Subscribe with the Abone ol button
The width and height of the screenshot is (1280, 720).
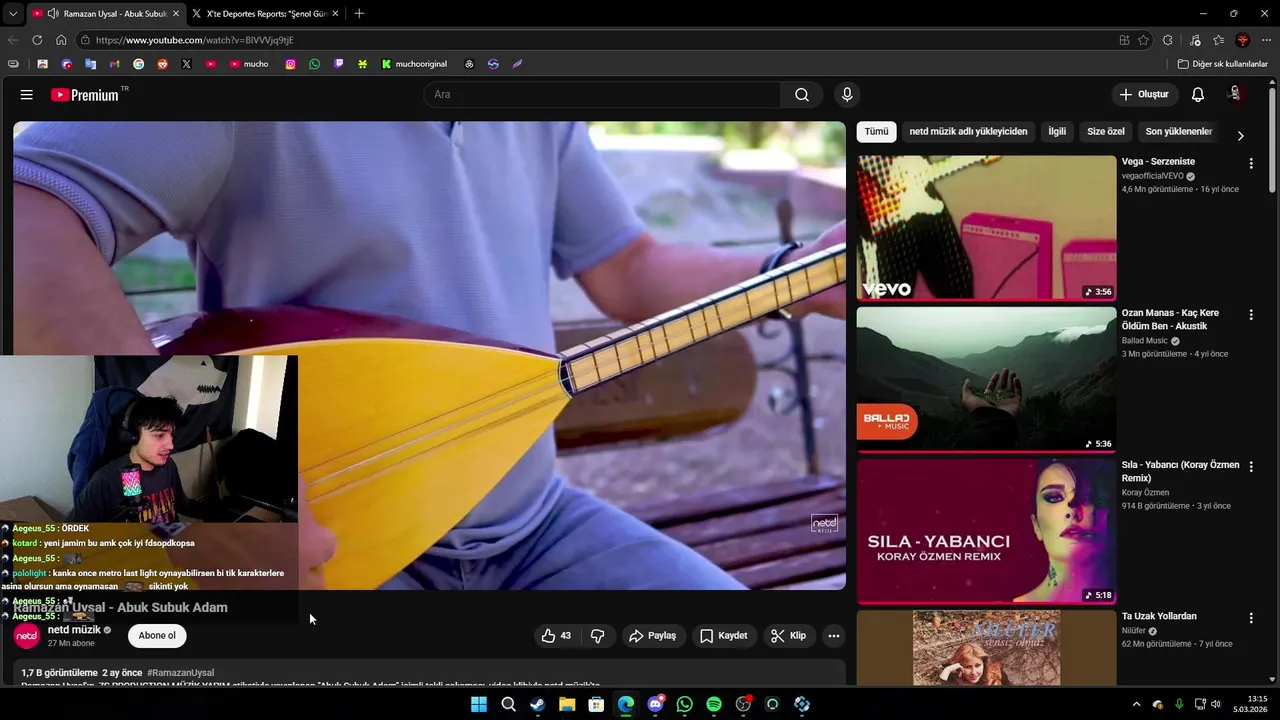[x=157, y=636]
